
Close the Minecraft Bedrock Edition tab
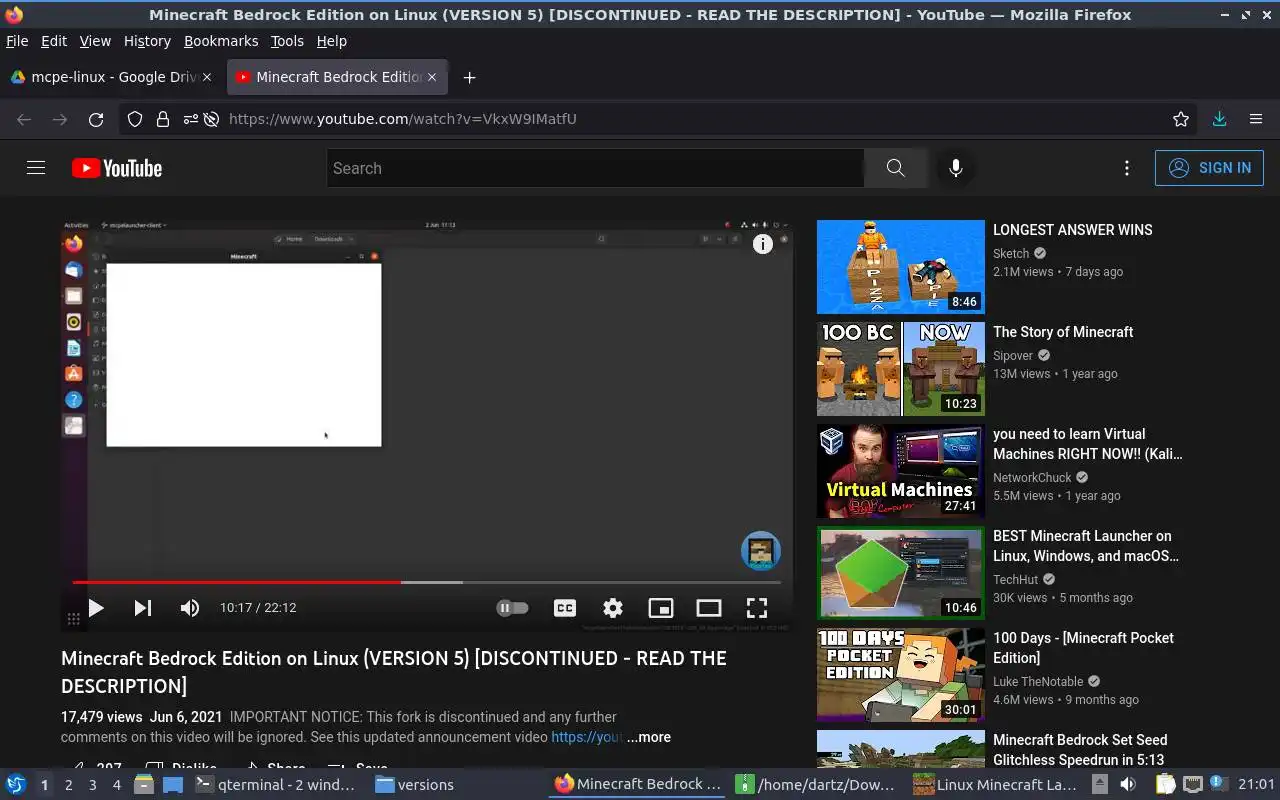[x=432, y=77]
